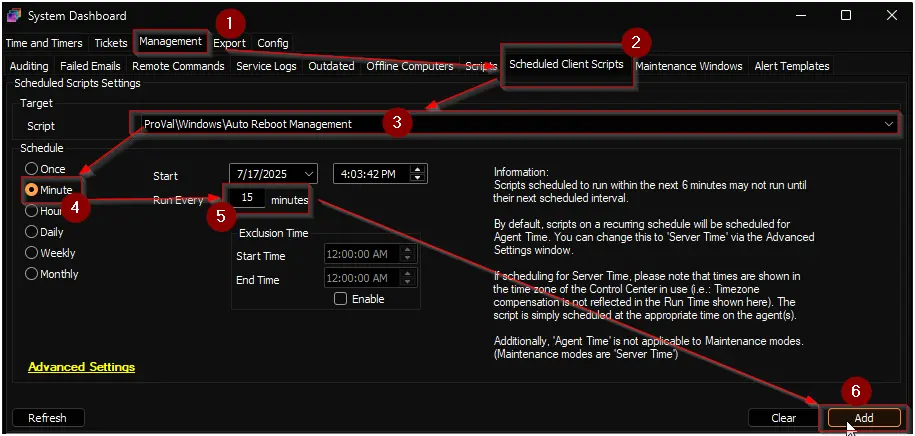Click the Run Every minutes input field
The height and width of the screenshot is (436, 915).
(x=246, y=199)
